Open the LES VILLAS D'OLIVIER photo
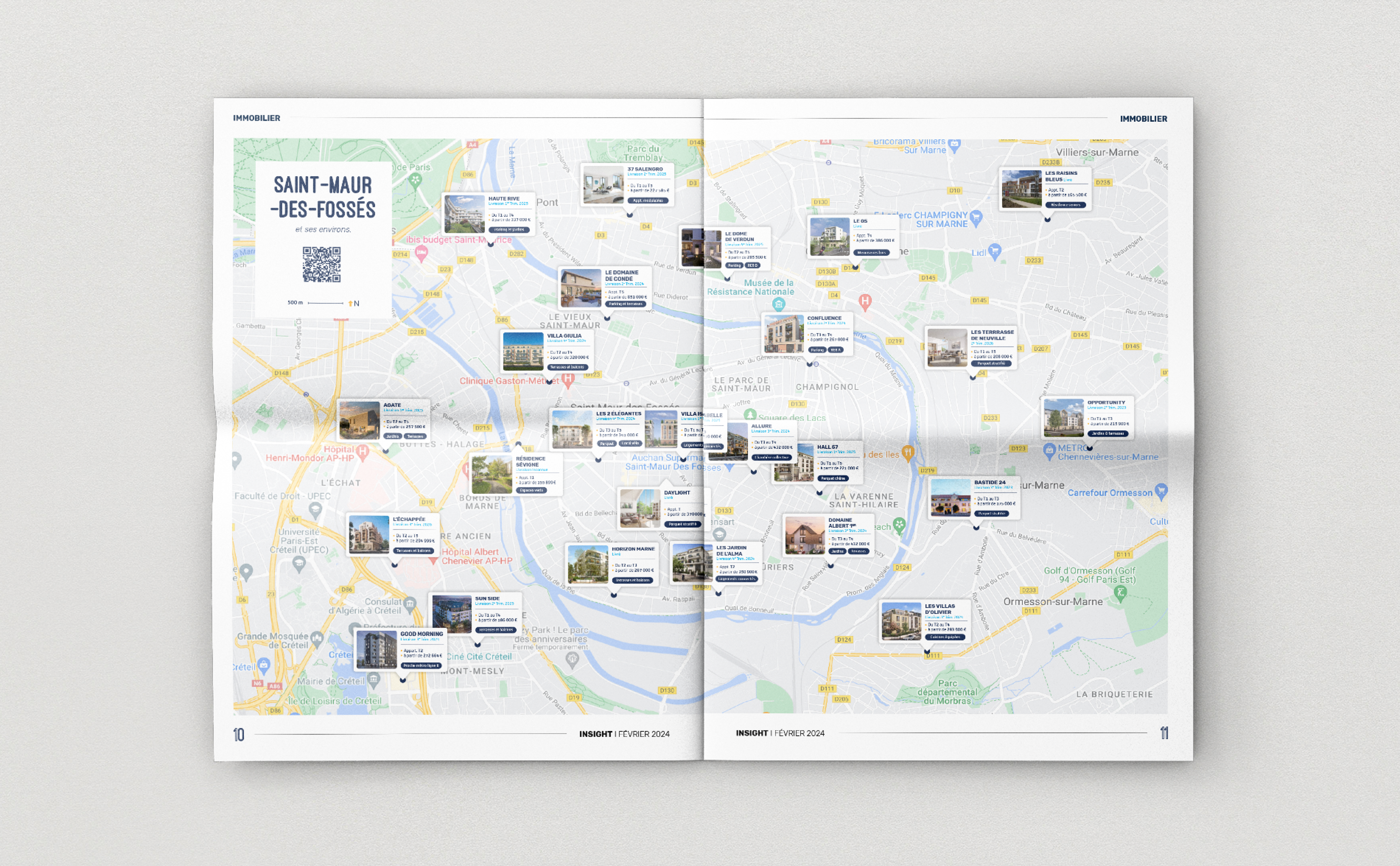 point(901,621)
